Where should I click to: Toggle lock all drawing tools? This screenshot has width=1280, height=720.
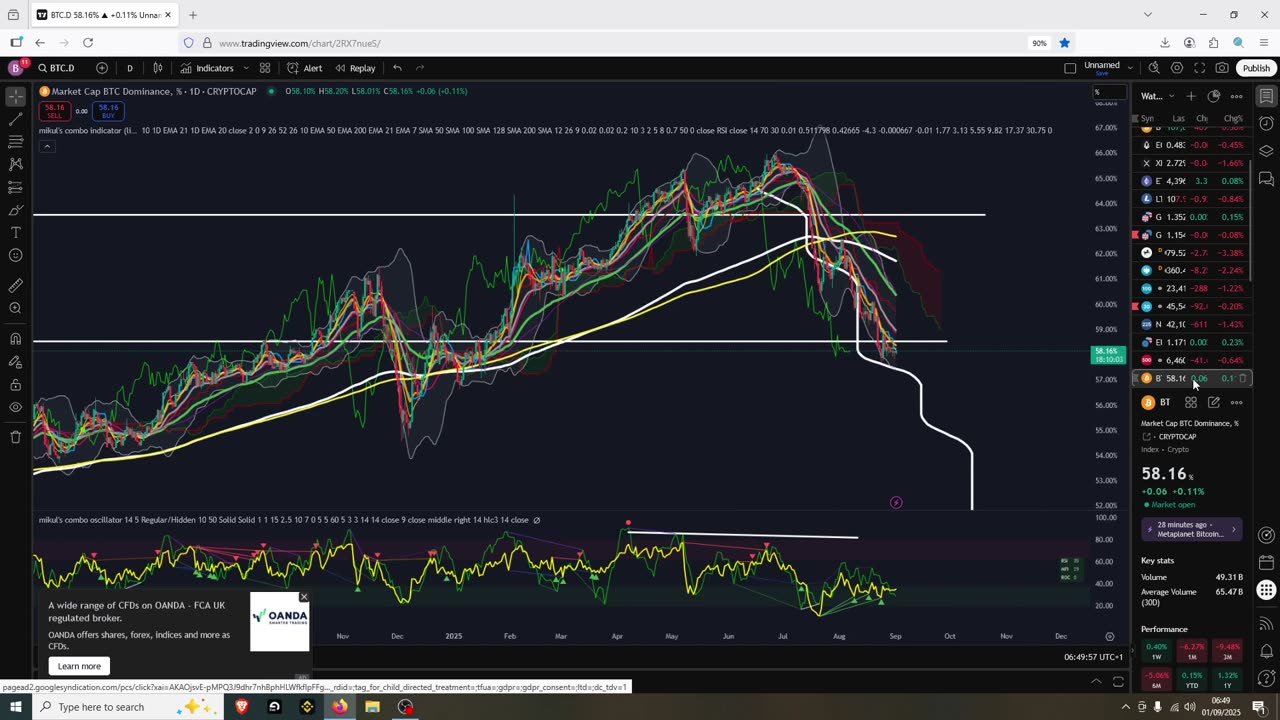point(15,385)
